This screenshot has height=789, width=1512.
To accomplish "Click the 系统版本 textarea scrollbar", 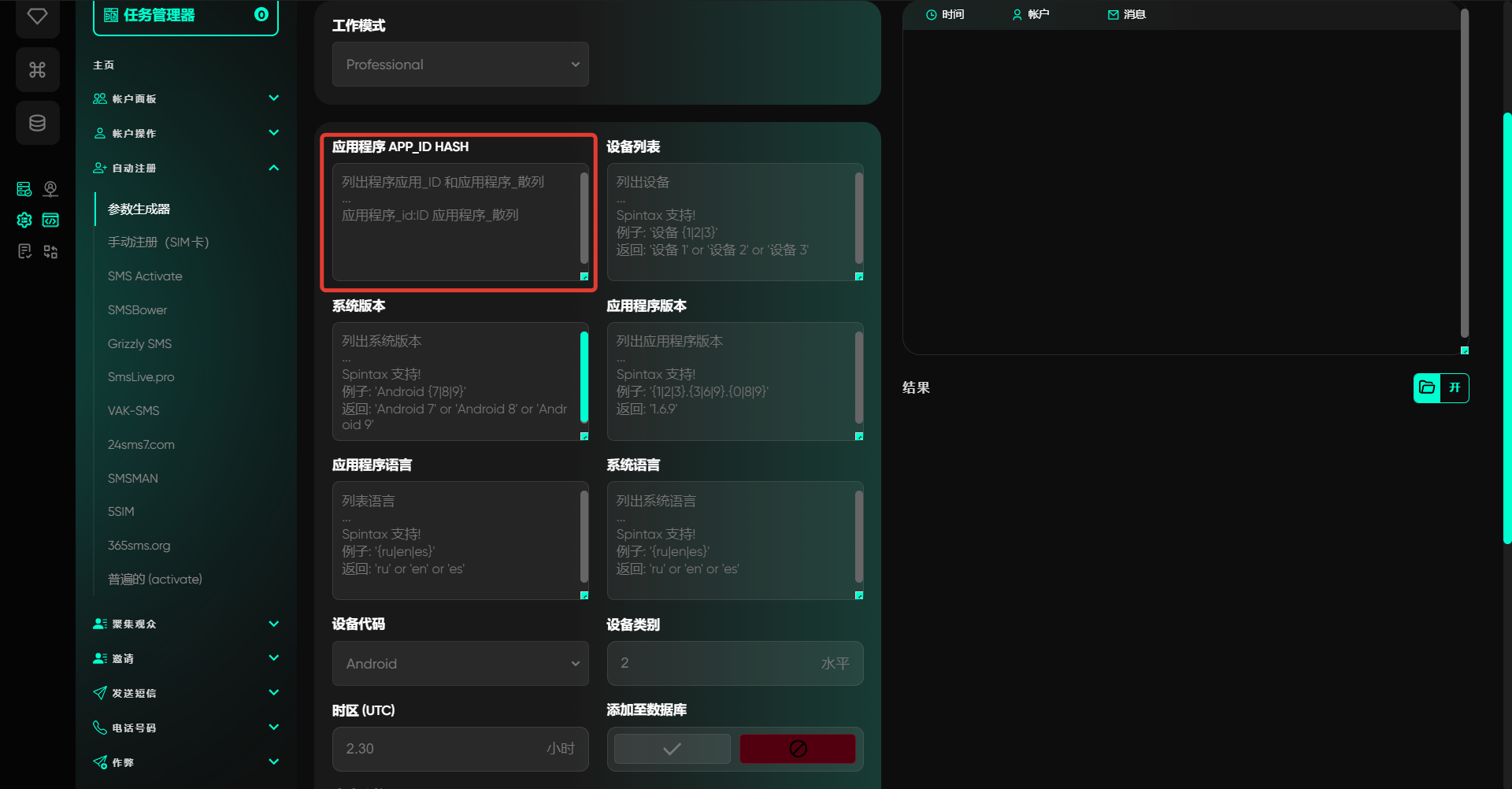I will pos(584,376).
